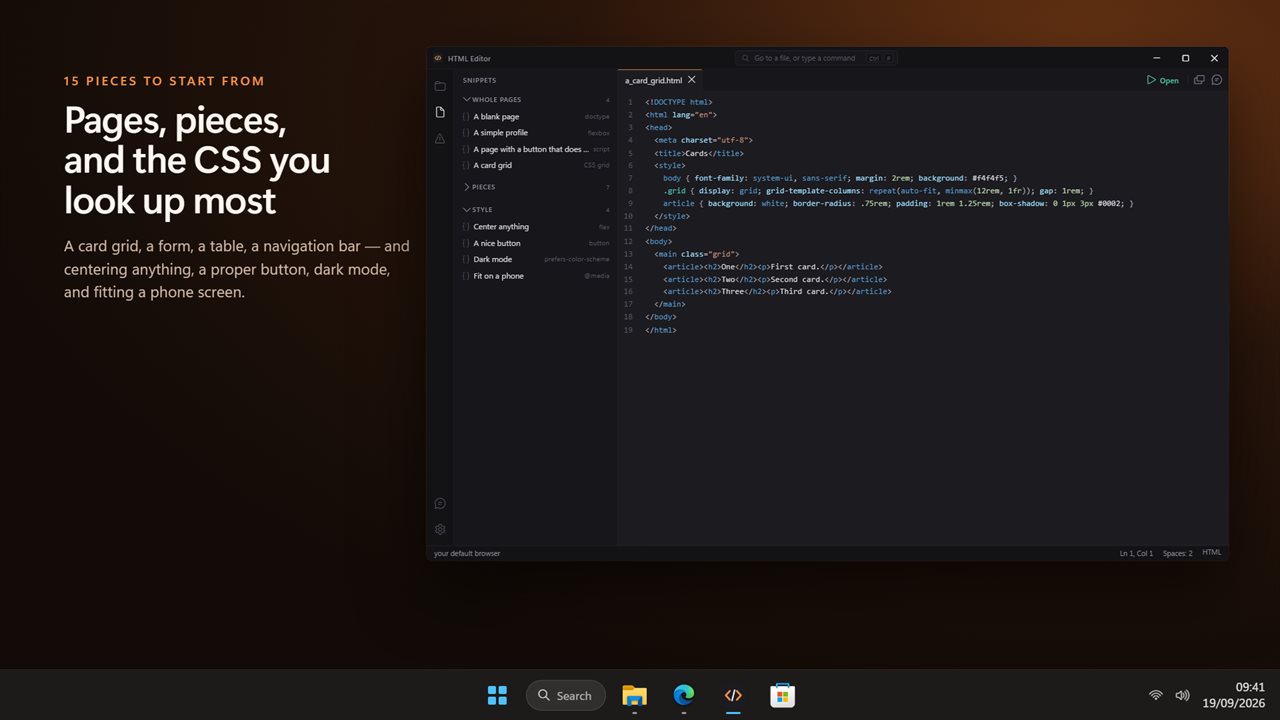This screenshot has height=720, width=1280.
Task: Launch Microsoft Edge from the taskbar
Action: 684,695
